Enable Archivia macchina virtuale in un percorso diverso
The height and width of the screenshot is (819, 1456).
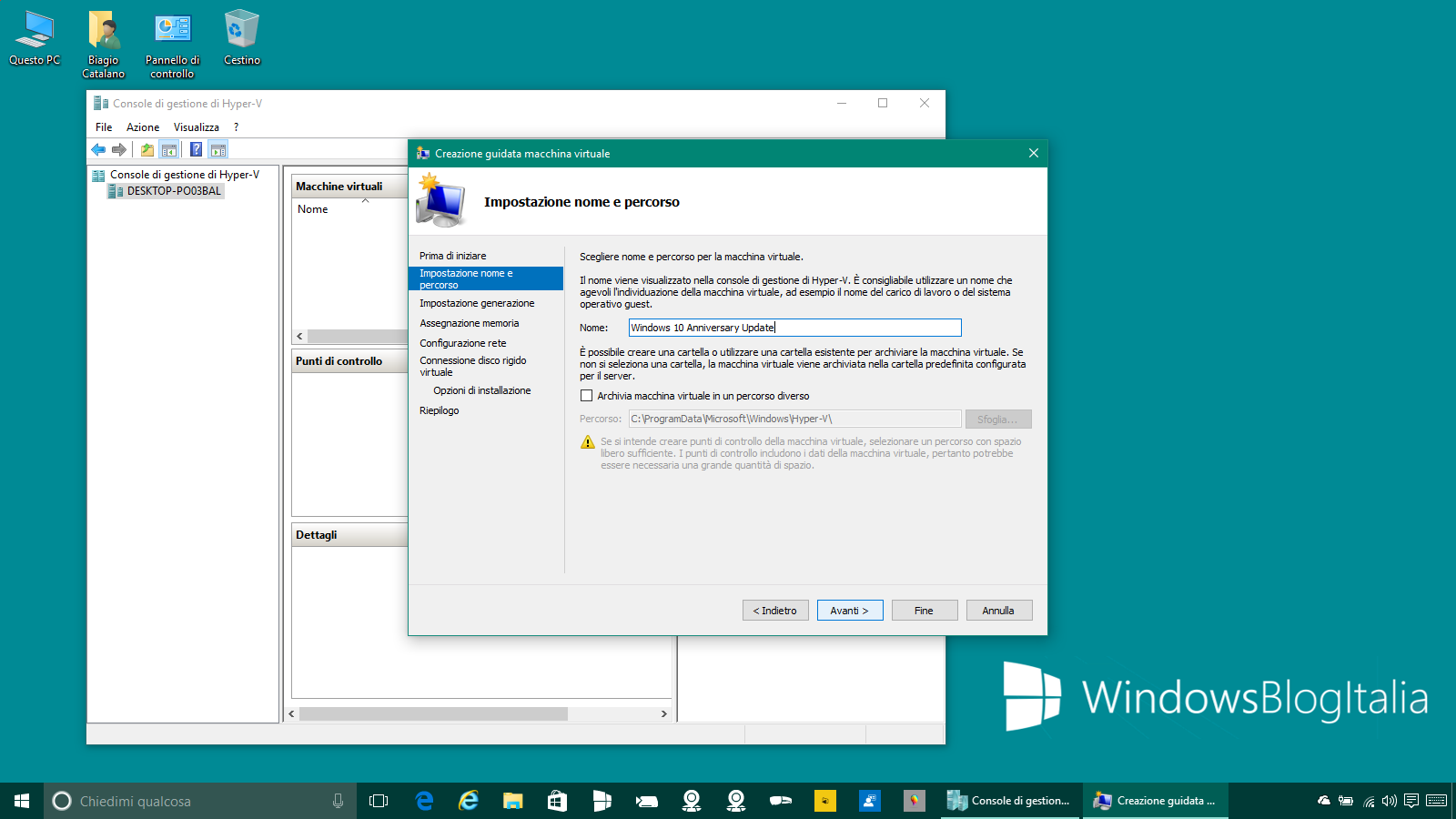[x=586, y=396]
